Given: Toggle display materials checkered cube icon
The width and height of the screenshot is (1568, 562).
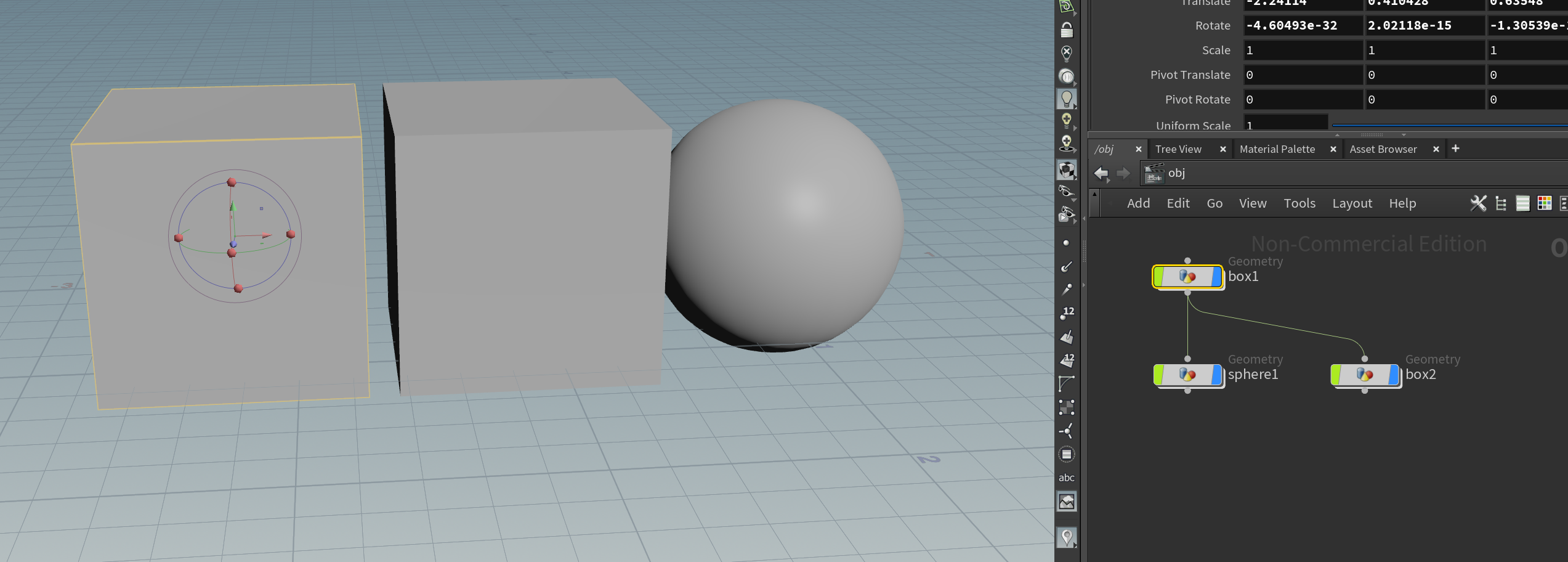Looking at the screenshot, I should [x=1067, y=169].
